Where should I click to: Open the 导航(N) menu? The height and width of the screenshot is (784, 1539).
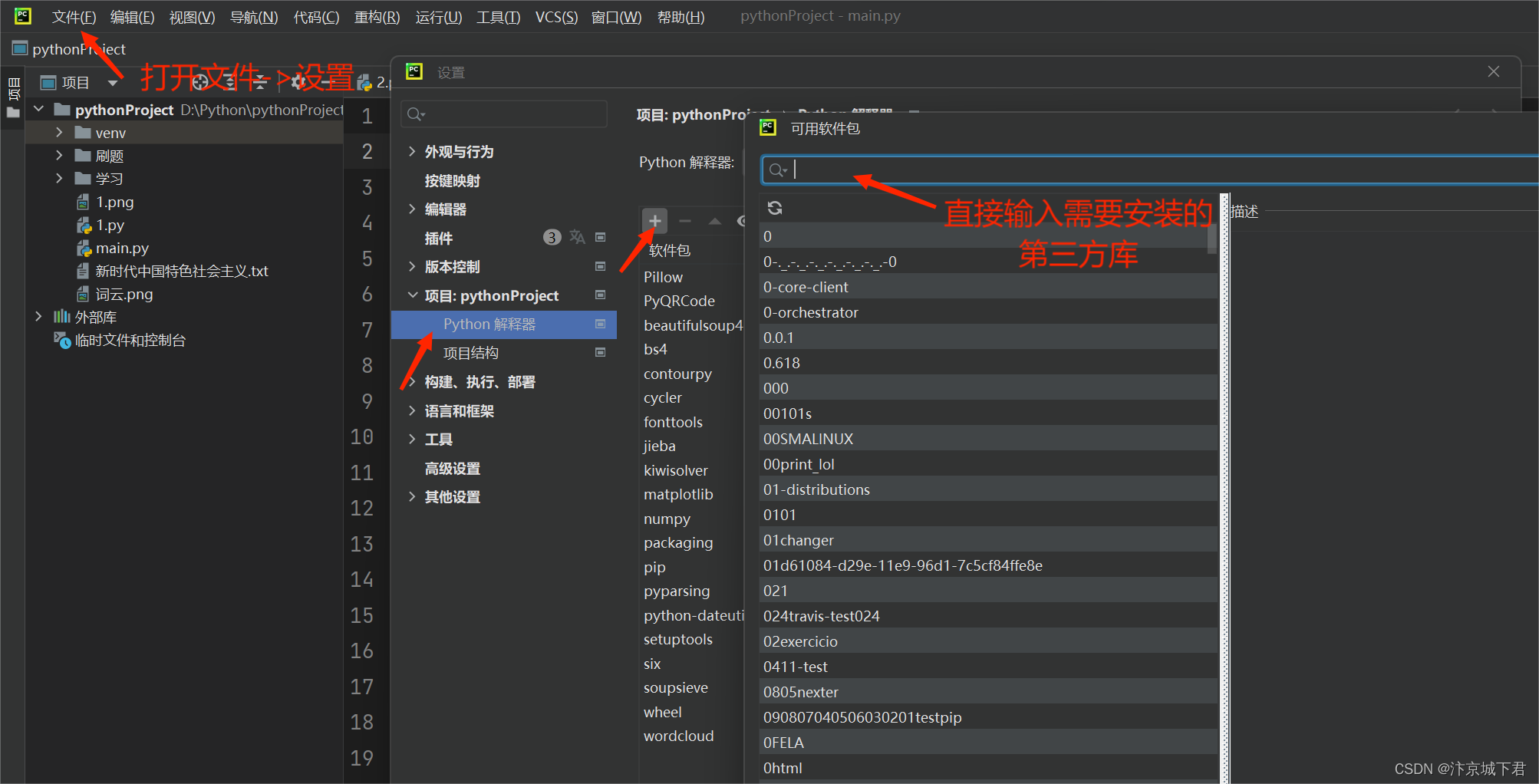254,17
